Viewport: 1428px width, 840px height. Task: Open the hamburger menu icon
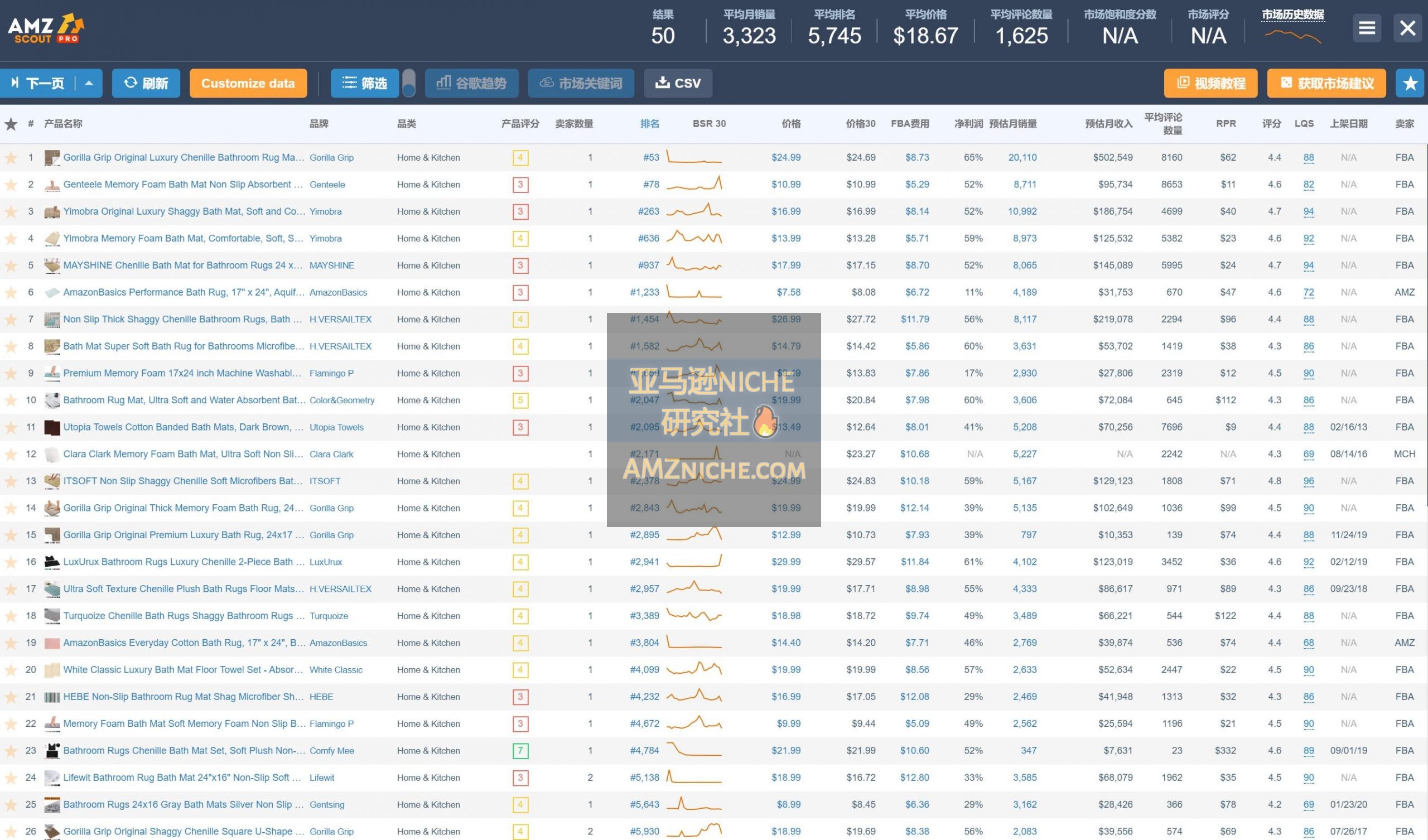[1366, 28]
